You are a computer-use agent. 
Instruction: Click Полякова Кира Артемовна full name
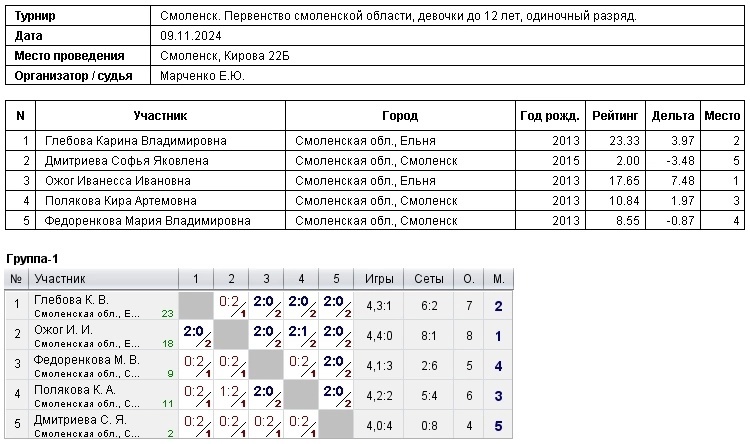tap(123, 201)
